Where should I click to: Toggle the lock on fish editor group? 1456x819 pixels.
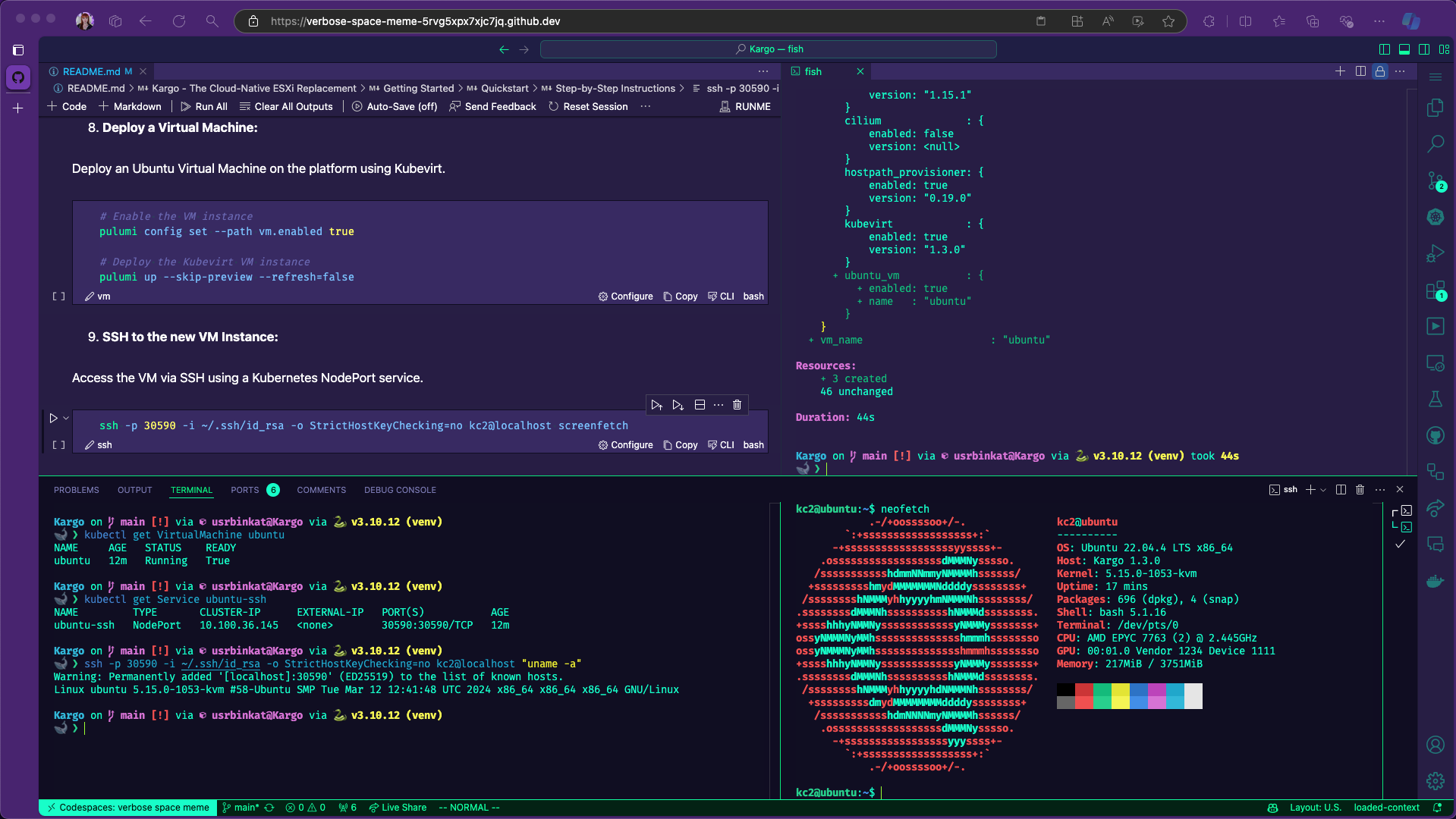pyautogui.click(x=1380, y=71)
